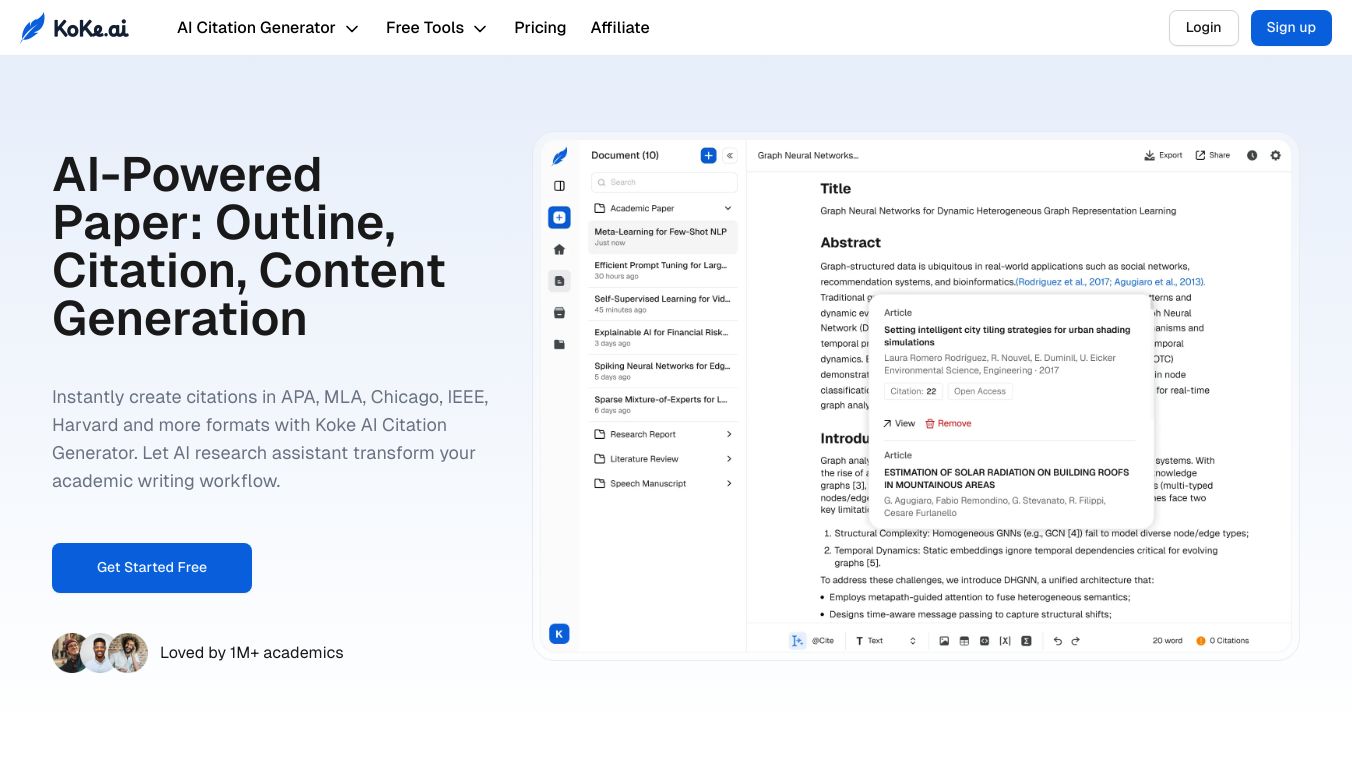Open Home via the house sidebar icon

(x=559, y=250)
